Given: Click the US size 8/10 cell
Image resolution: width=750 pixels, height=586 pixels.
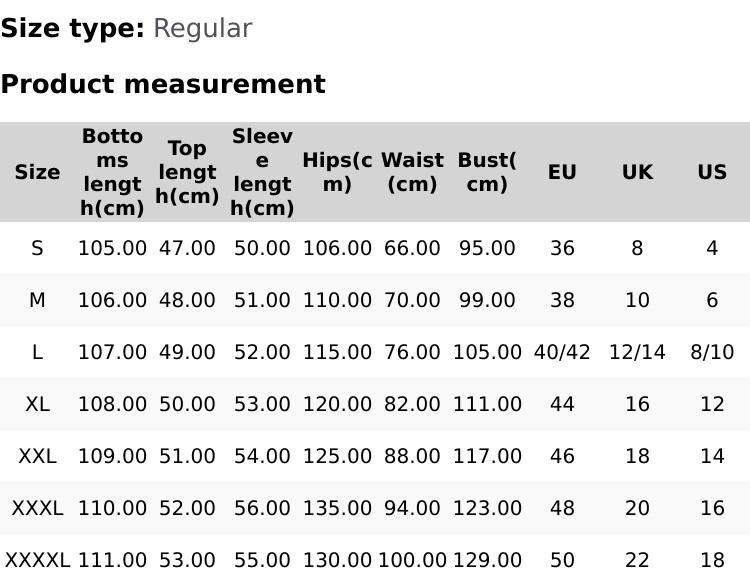Looking at the screenshot, I should coord(712,352).
